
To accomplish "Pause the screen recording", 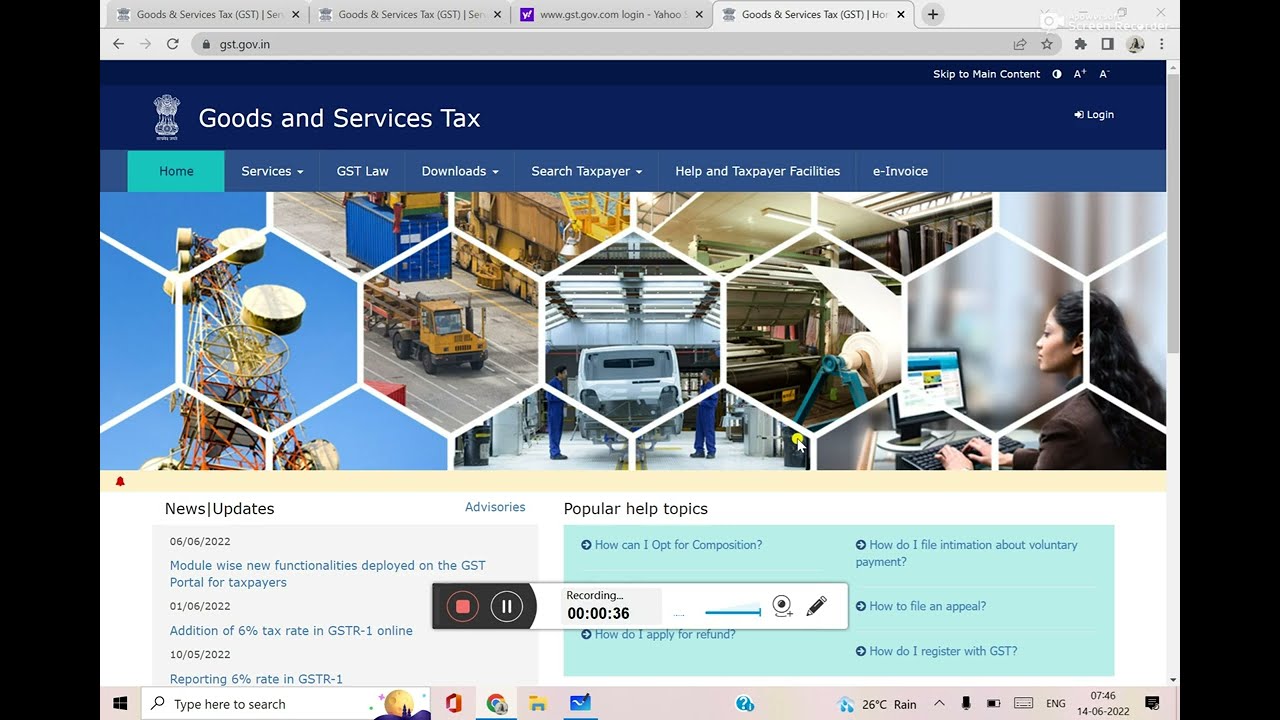I will (x=507, y=606).
